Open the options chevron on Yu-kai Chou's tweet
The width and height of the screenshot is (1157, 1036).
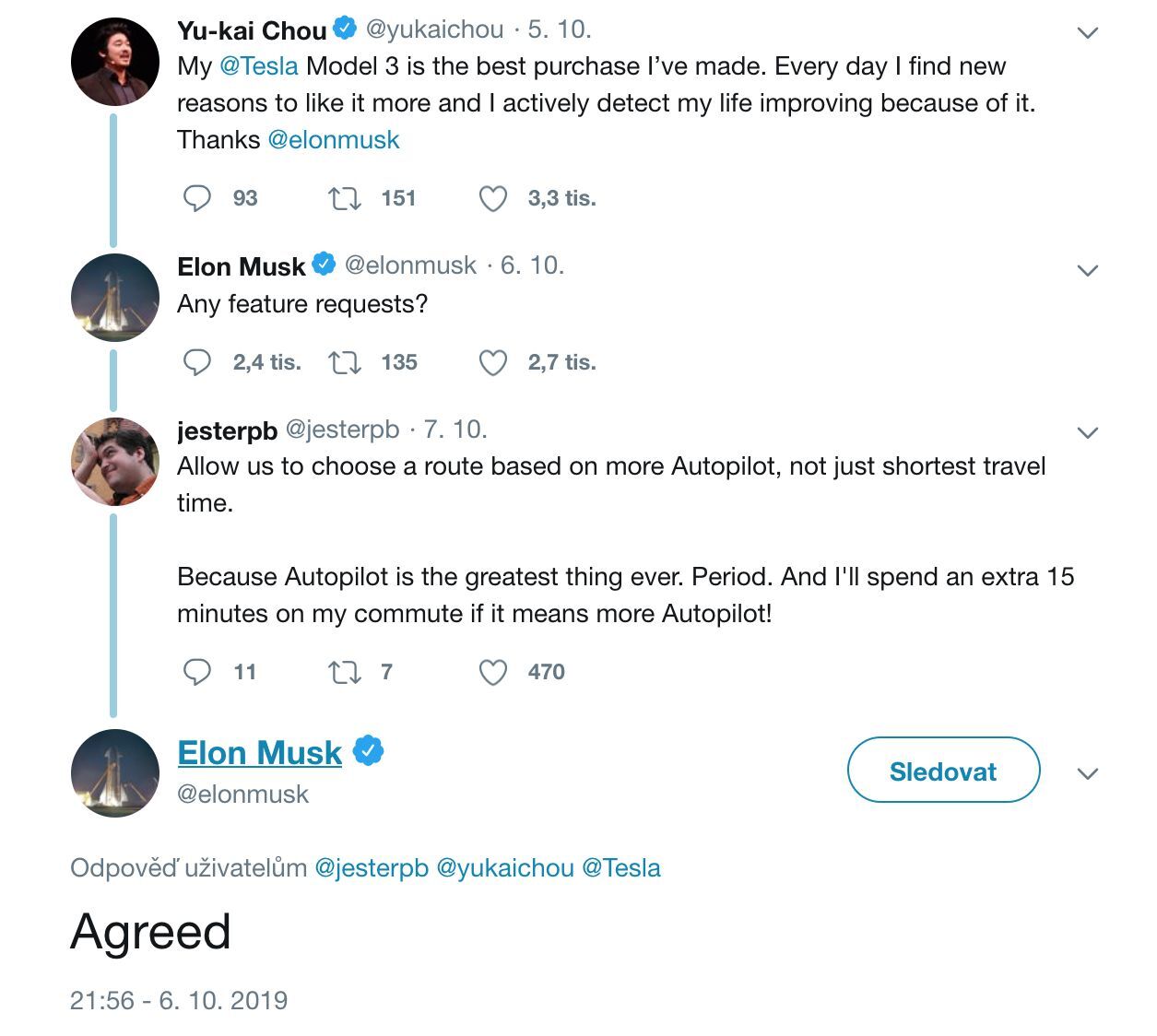click(x=1088, y=29)
